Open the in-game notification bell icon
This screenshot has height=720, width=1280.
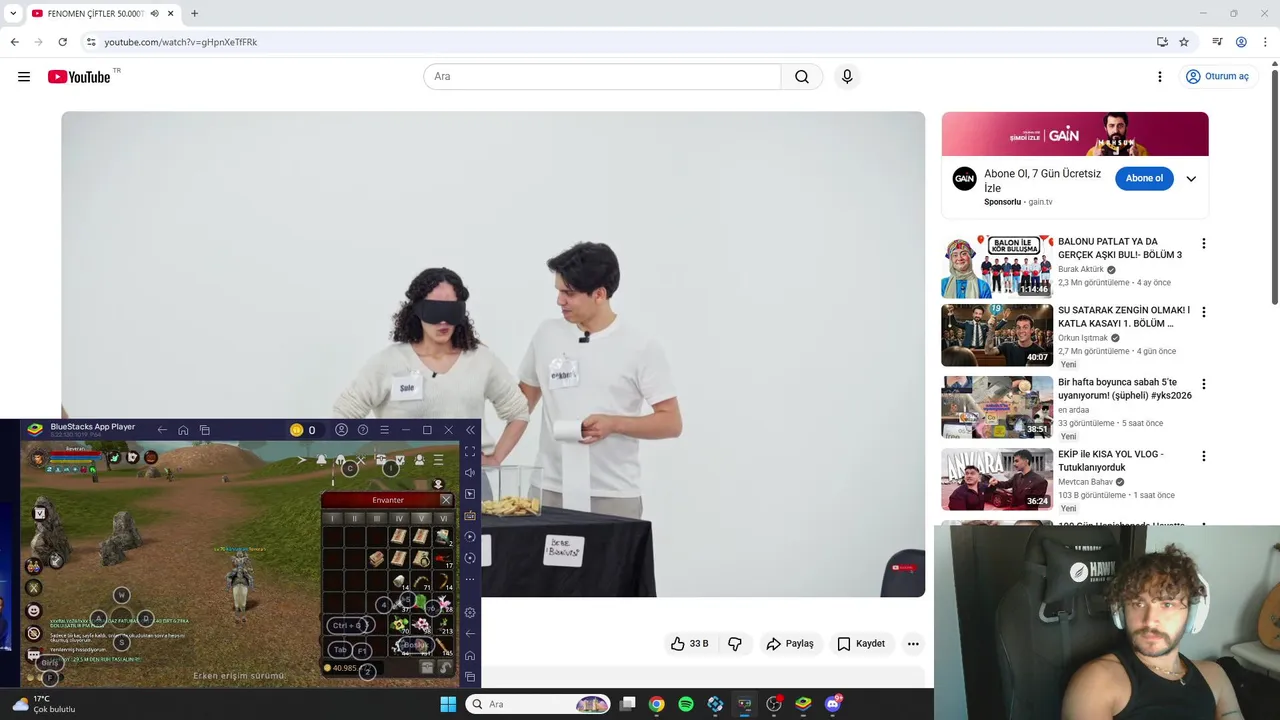coord(321,460)
